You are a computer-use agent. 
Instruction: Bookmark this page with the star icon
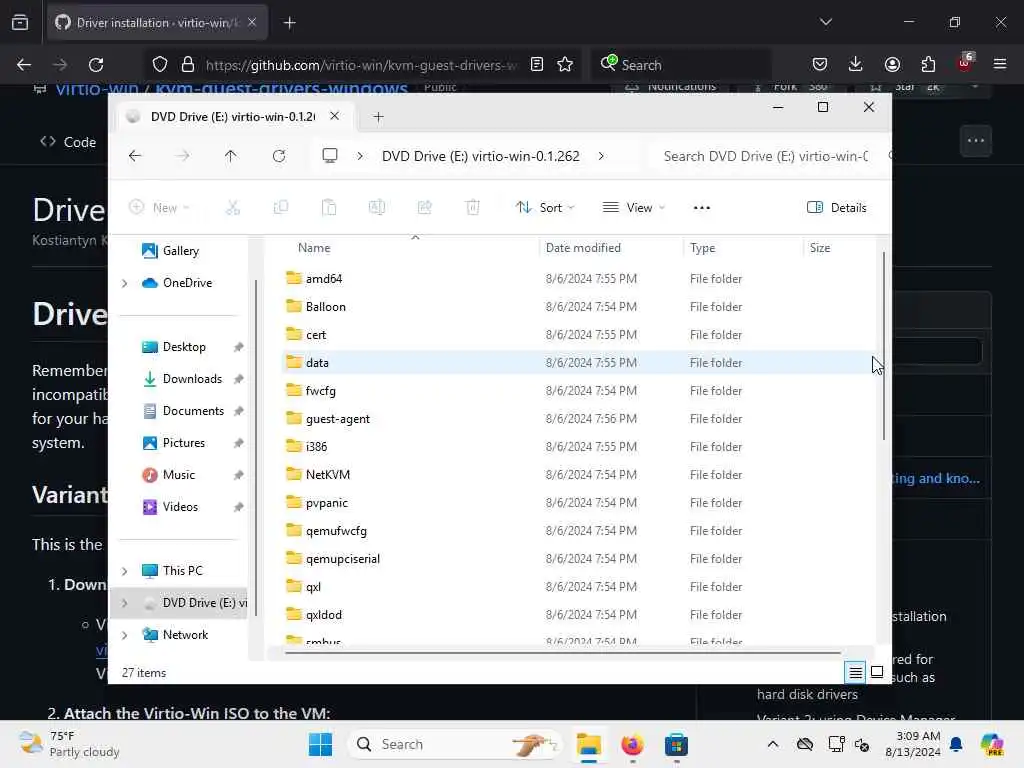click(565, 65)
